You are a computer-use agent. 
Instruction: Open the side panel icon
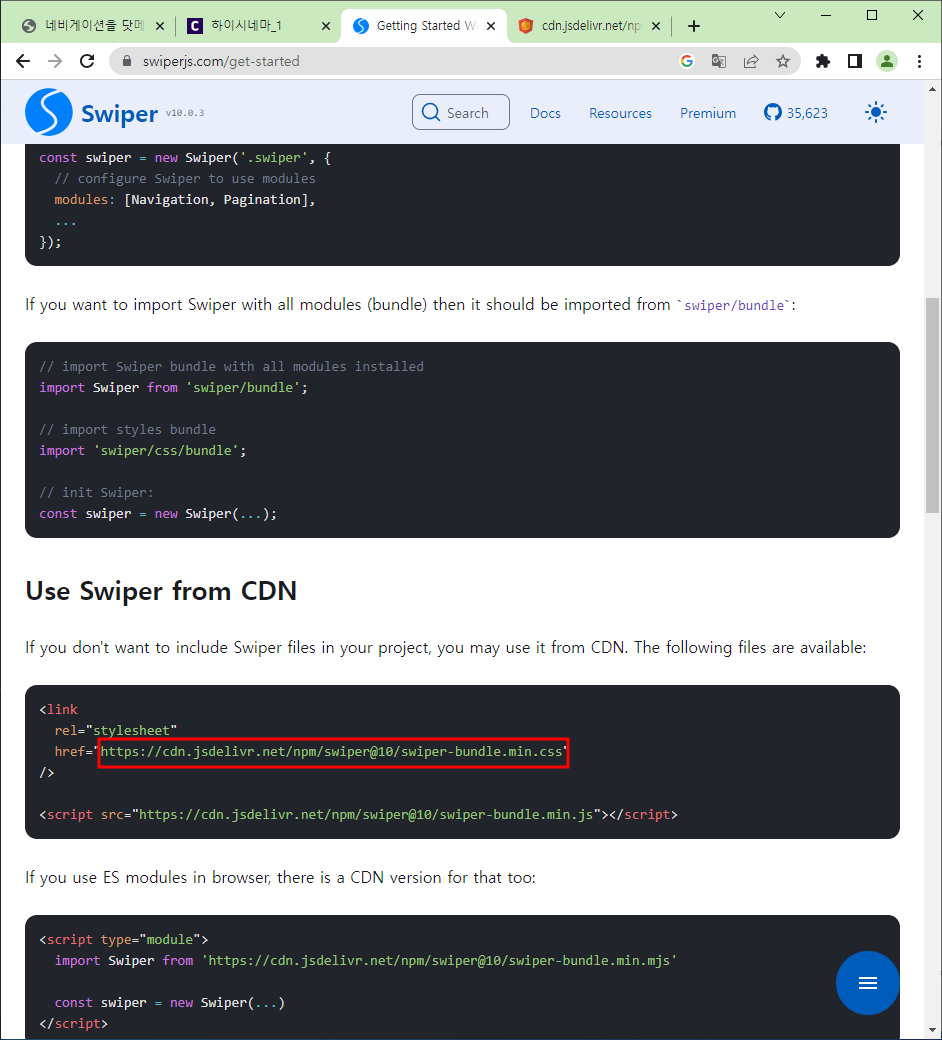click(x=855, y=61)
